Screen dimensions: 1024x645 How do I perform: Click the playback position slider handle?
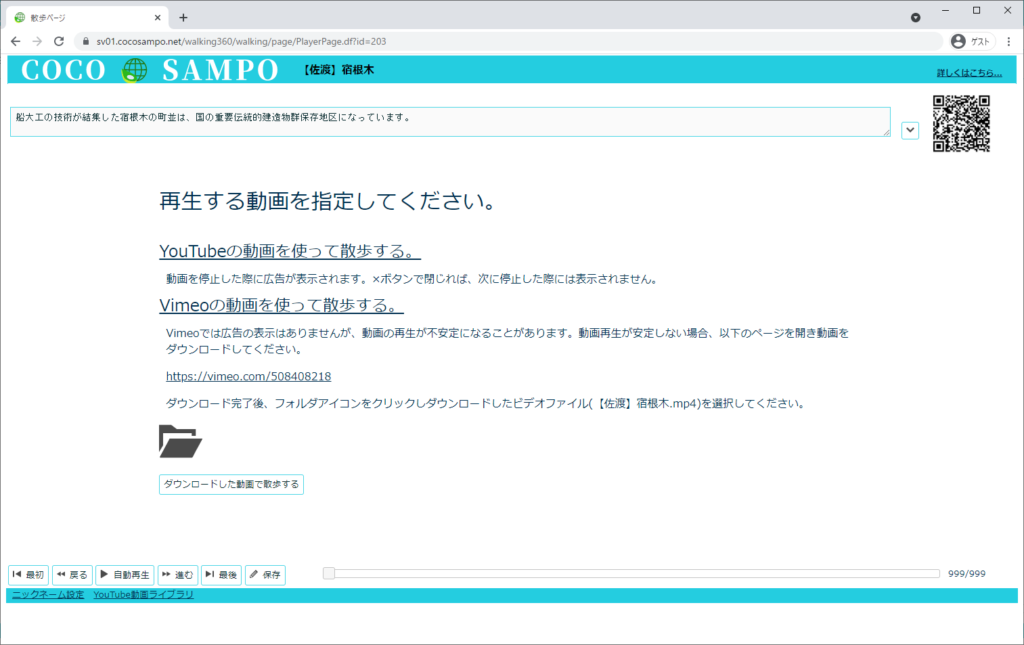pos(329,573)
